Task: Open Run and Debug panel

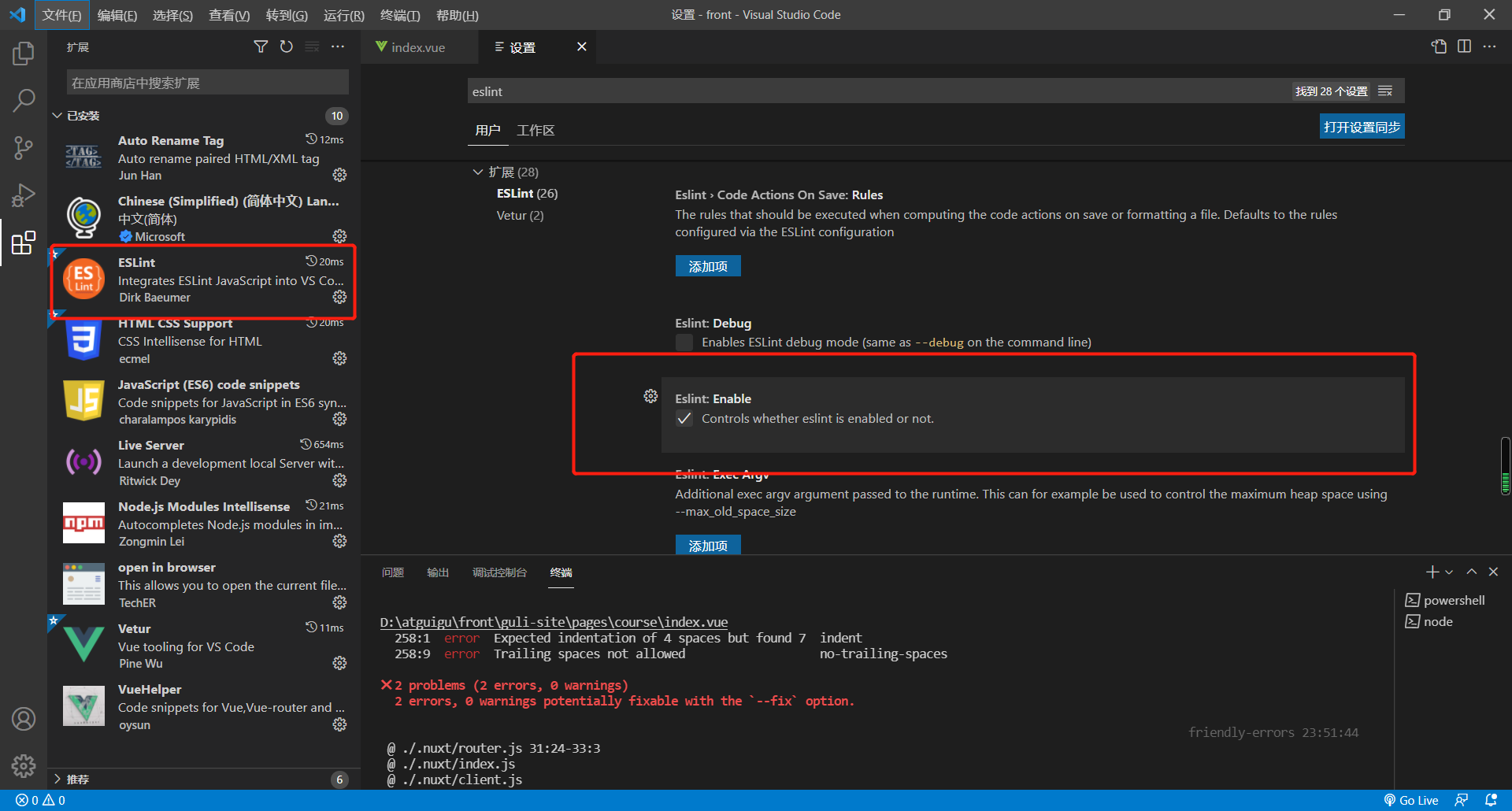Action: pos(23,195)
